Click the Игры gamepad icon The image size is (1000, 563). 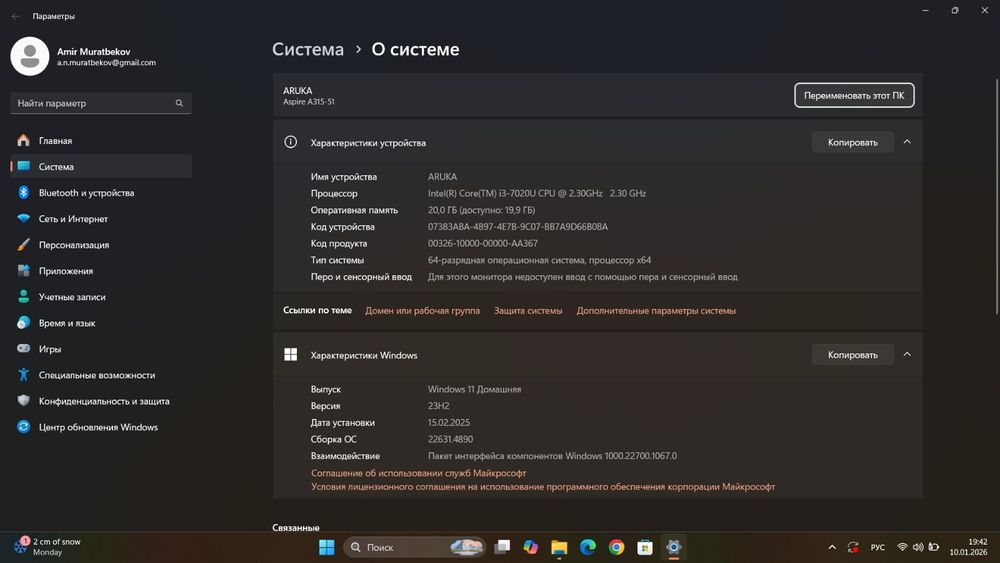coord(24,349)
